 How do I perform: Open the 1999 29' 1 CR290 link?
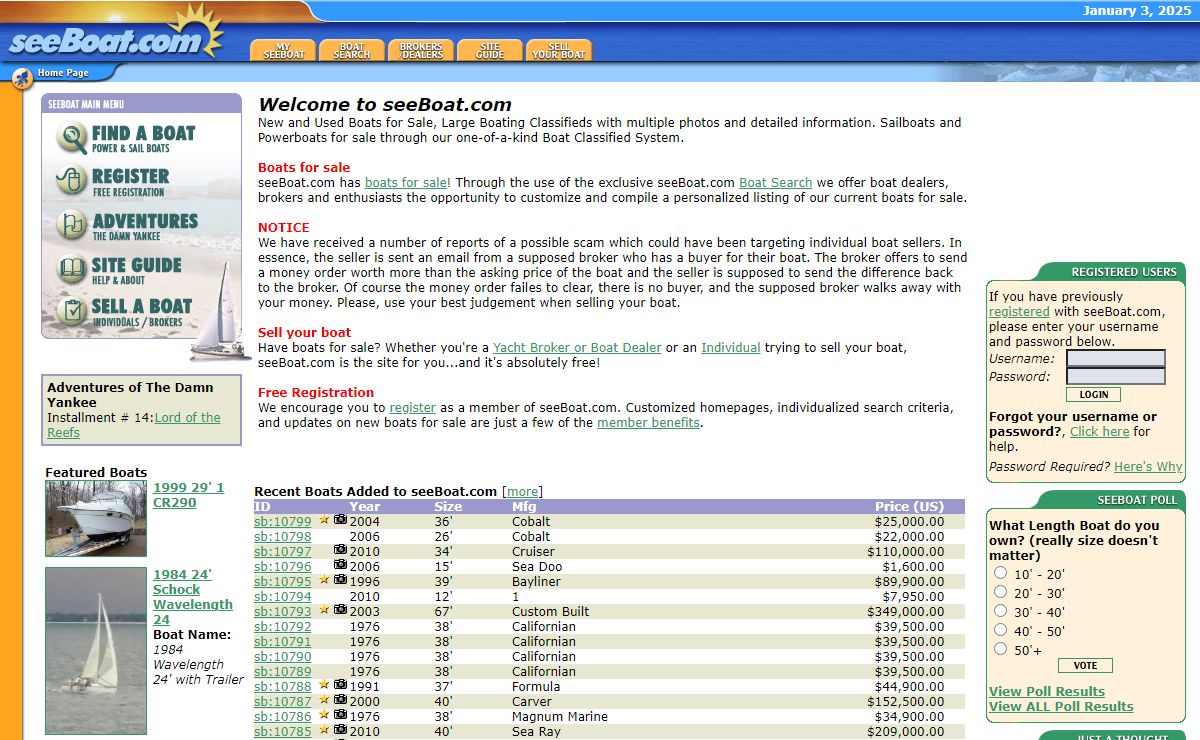[x=189, y=495]
